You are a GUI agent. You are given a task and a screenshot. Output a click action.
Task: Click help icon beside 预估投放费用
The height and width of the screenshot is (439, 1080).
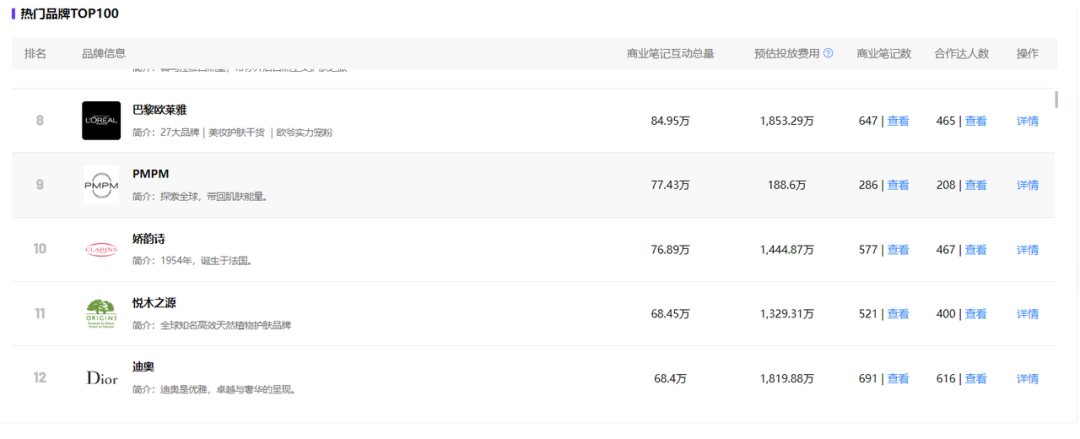click(x=828, y=54)
